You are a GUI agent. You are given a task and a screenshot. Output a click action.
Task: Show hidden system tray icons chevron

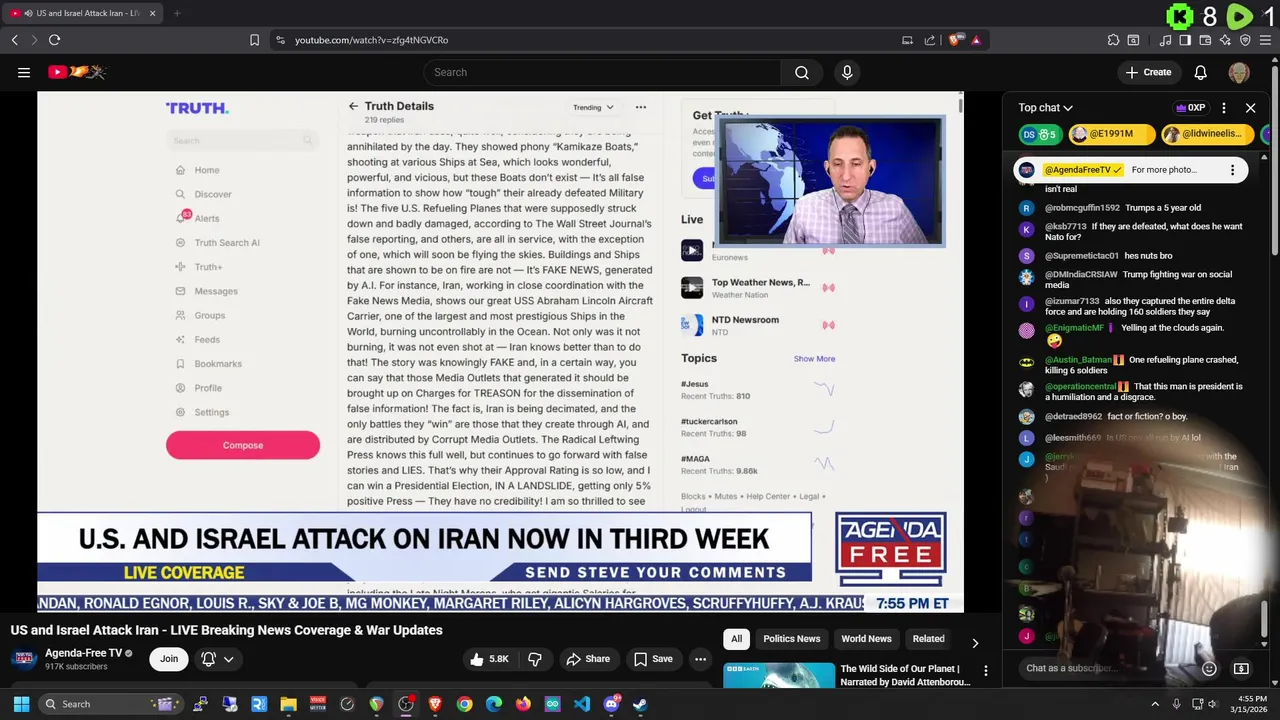coord(1155,704)
